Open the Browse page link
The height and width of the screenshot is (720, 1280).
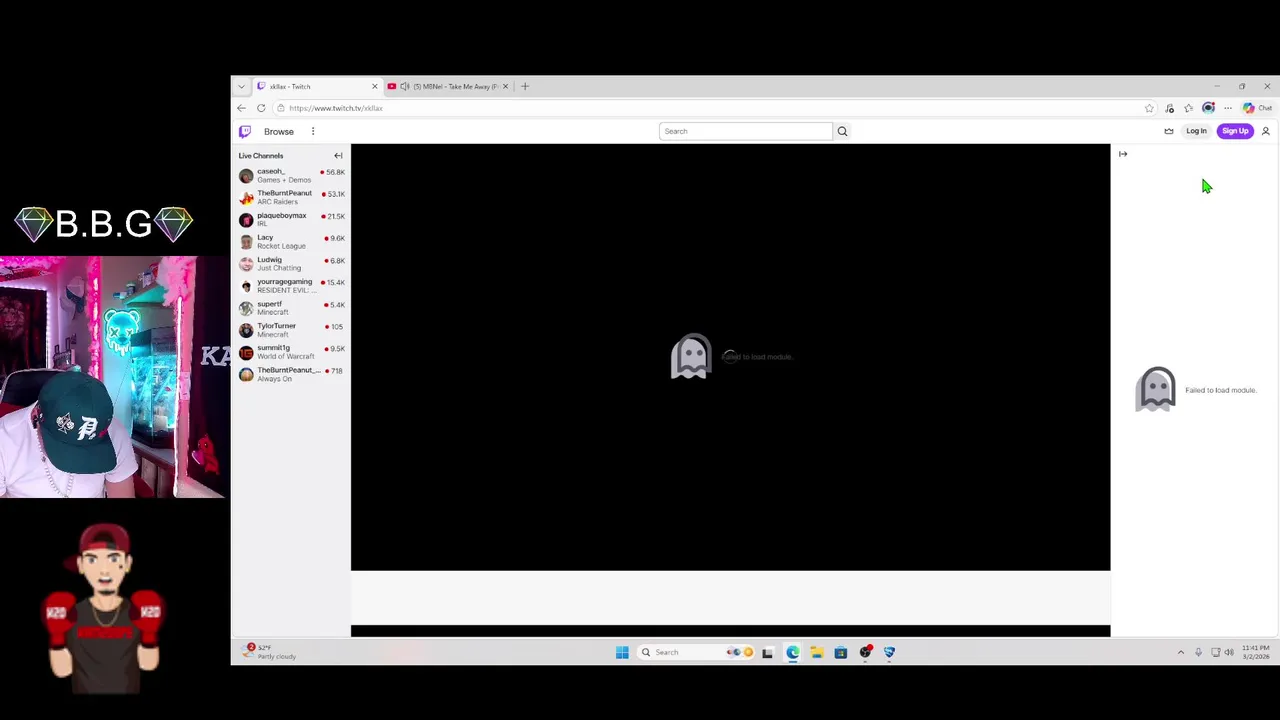279,131
